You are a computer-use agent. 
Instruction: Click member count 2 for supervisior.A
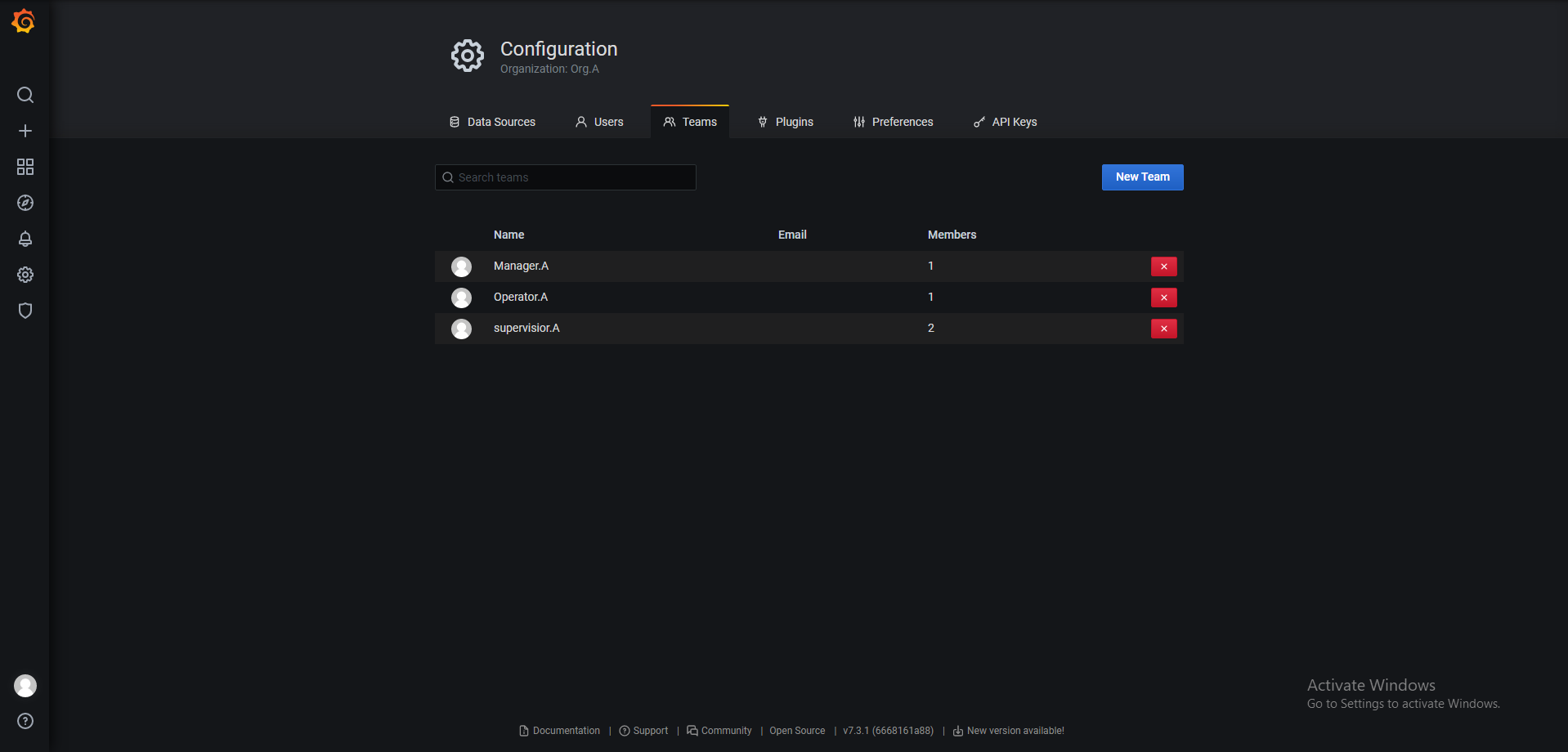click(x=931, y=329)
